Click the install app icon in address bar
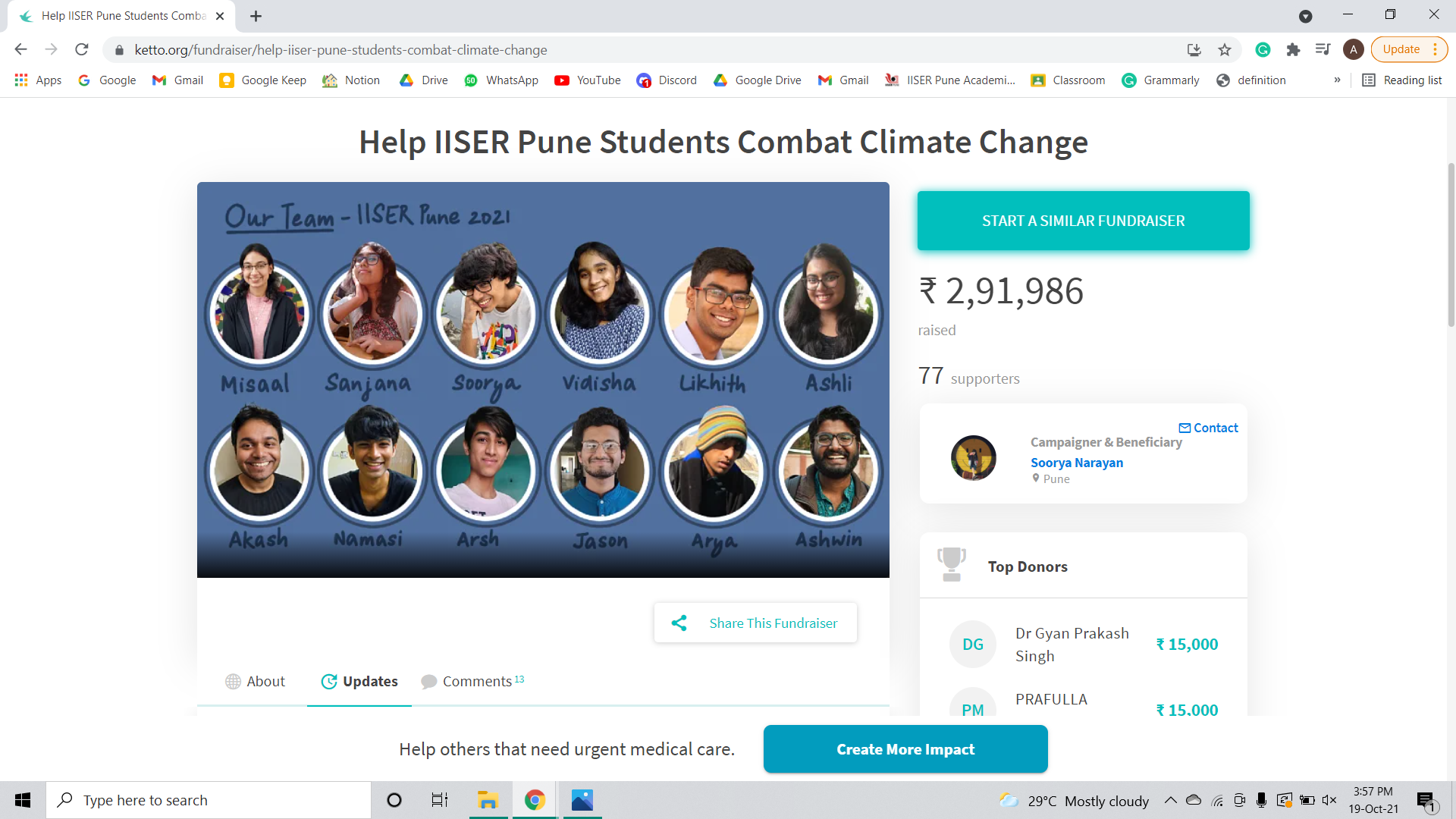This screenshot has width=1456, height=819. (x=1194, y=50)
